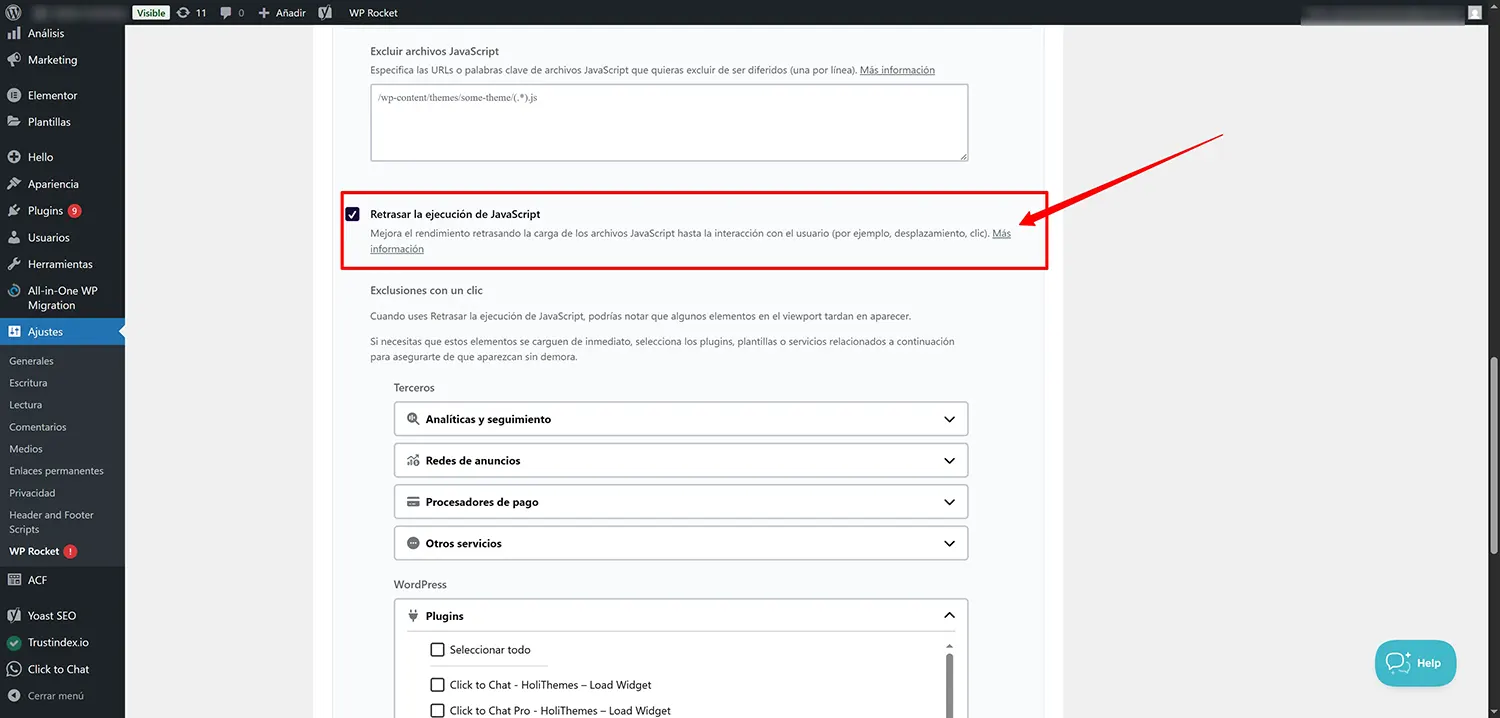
Task: Open Elementor from the sidebar icon
Action: (x=14, y=96)
